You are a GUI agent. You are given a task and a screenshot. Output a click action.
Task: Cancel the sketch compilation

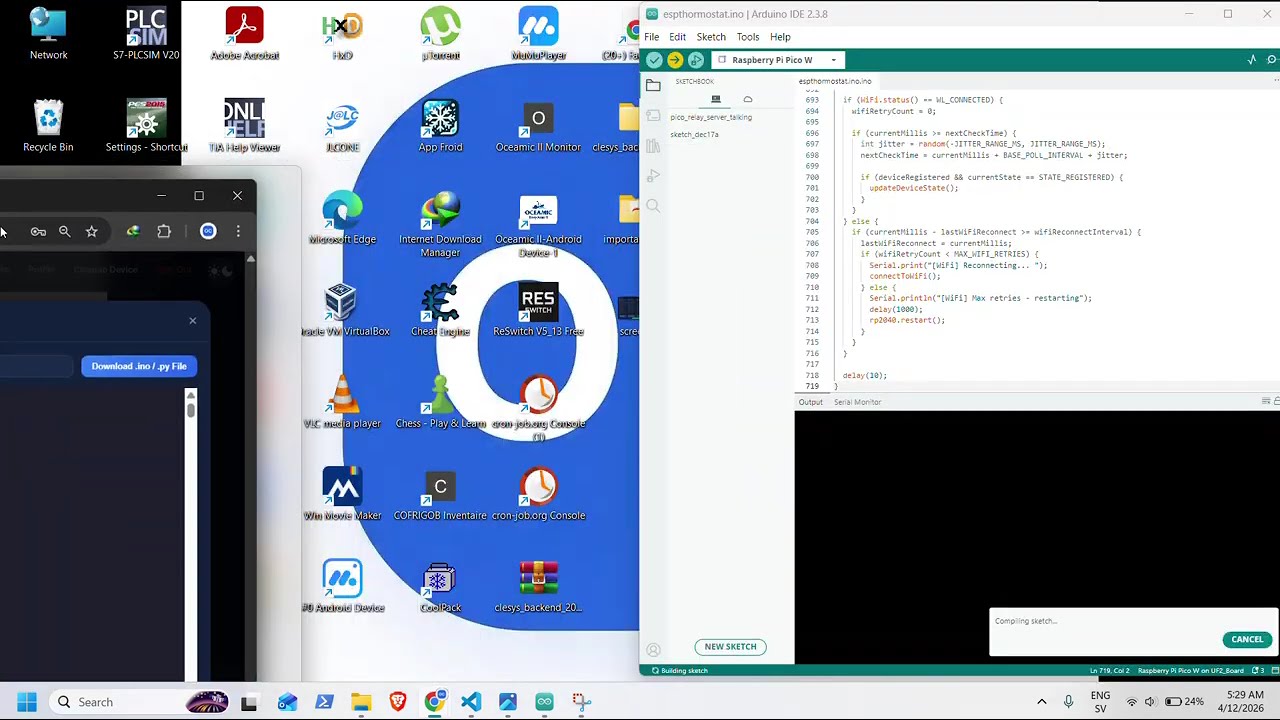click(1247, 639)
